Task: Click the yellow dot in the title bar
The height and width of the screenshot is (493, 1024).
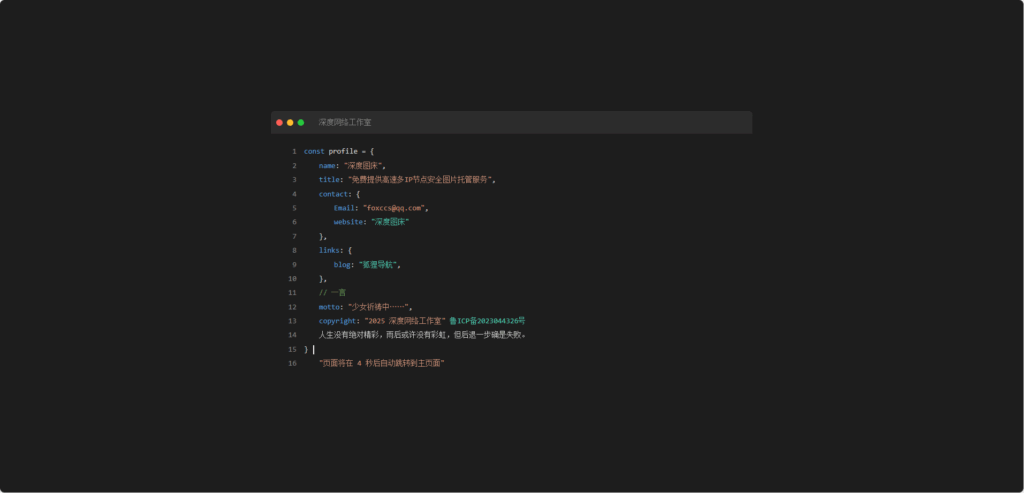Action: pyautogui.click(x=290, y=122)
